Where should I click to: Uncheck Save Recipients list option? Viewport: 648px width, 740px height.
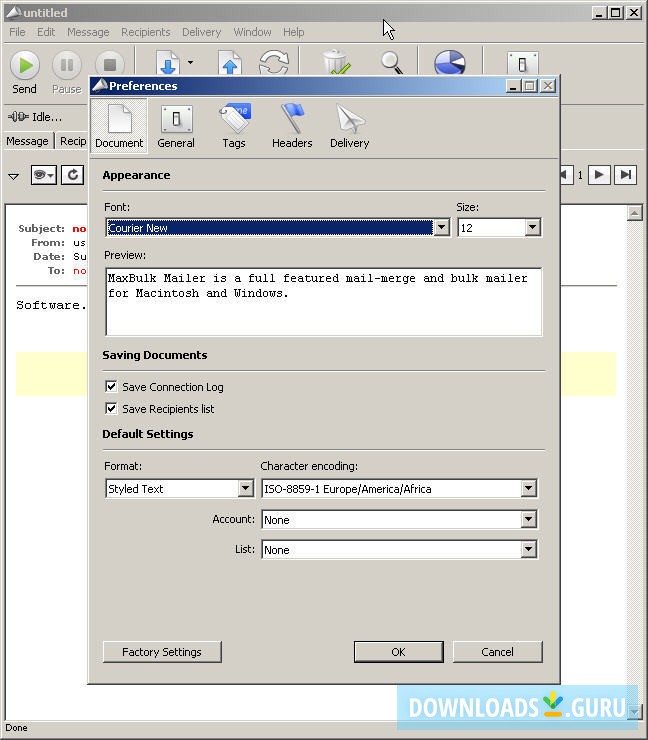coord(111,408)
